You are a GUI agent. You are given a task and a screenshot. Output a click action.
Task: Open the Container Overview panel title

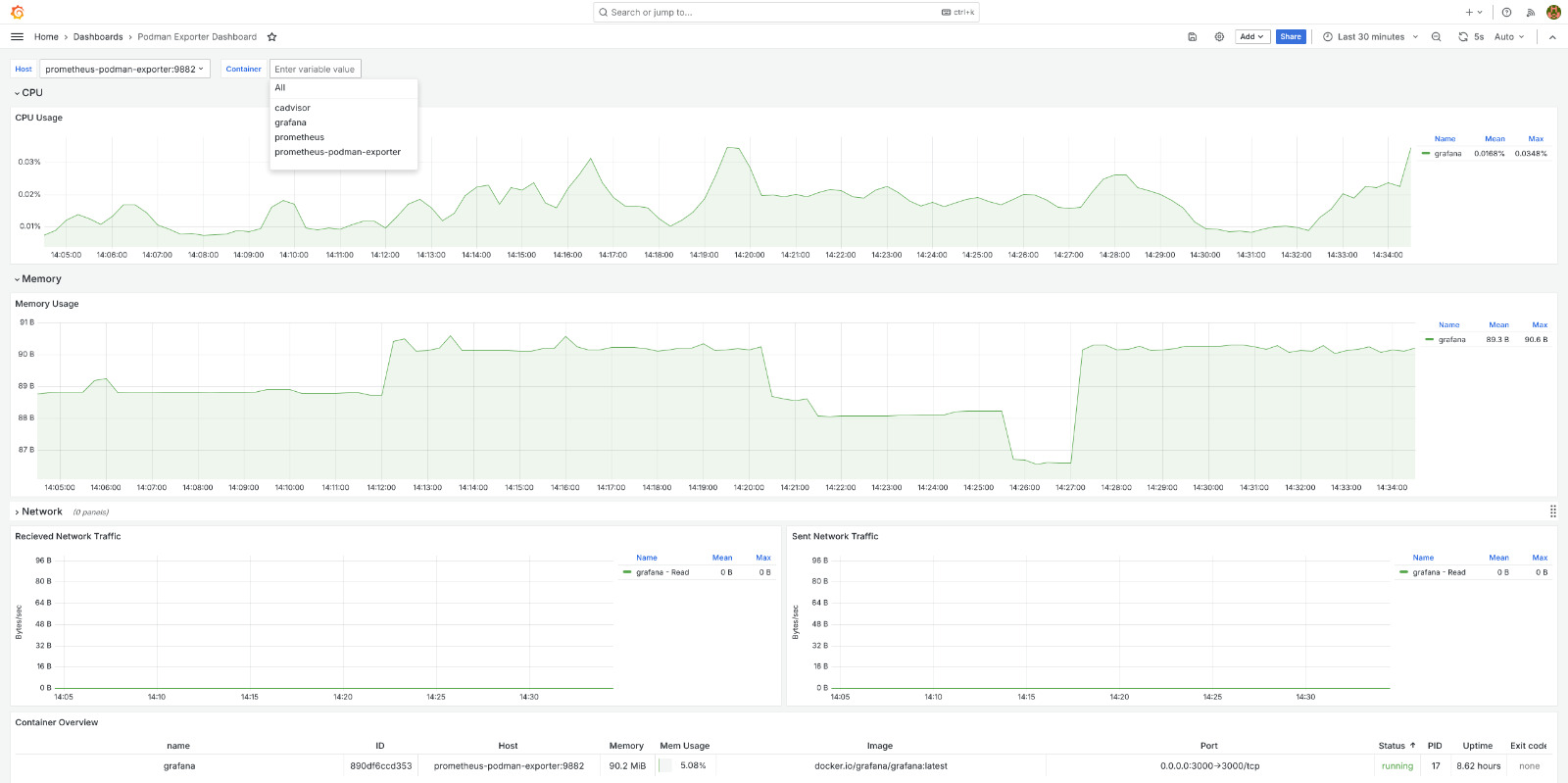[x=57, y=723]
